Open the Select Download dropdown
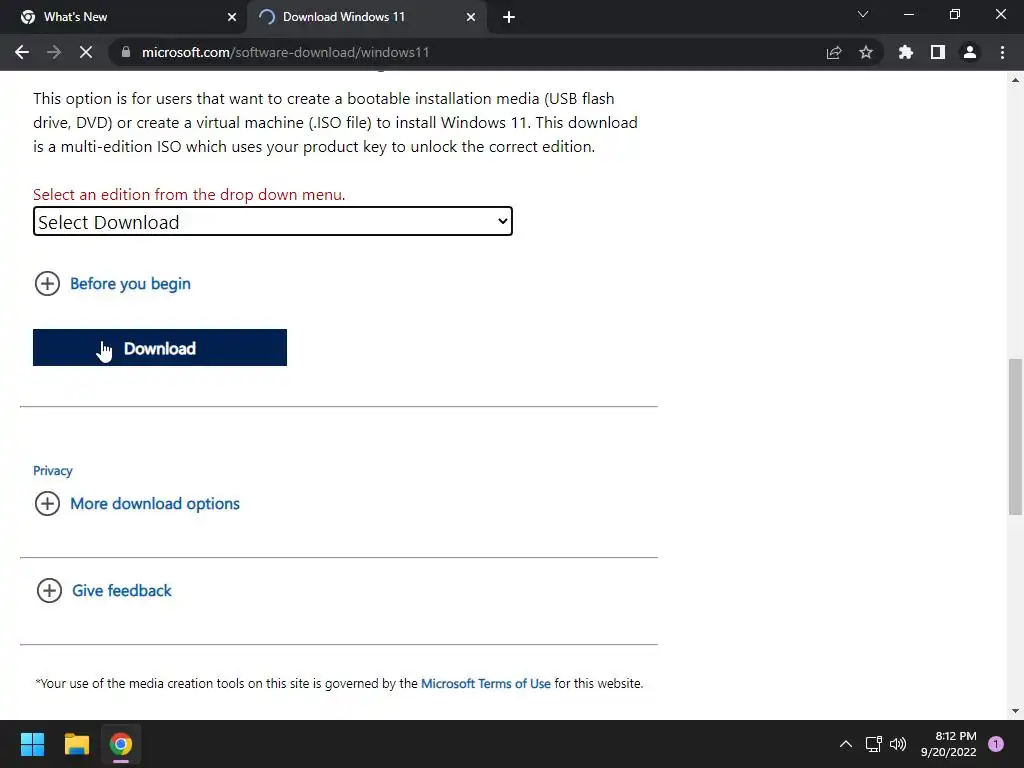The height and width of the screenshot is (768, 1024). click(273, 221)
